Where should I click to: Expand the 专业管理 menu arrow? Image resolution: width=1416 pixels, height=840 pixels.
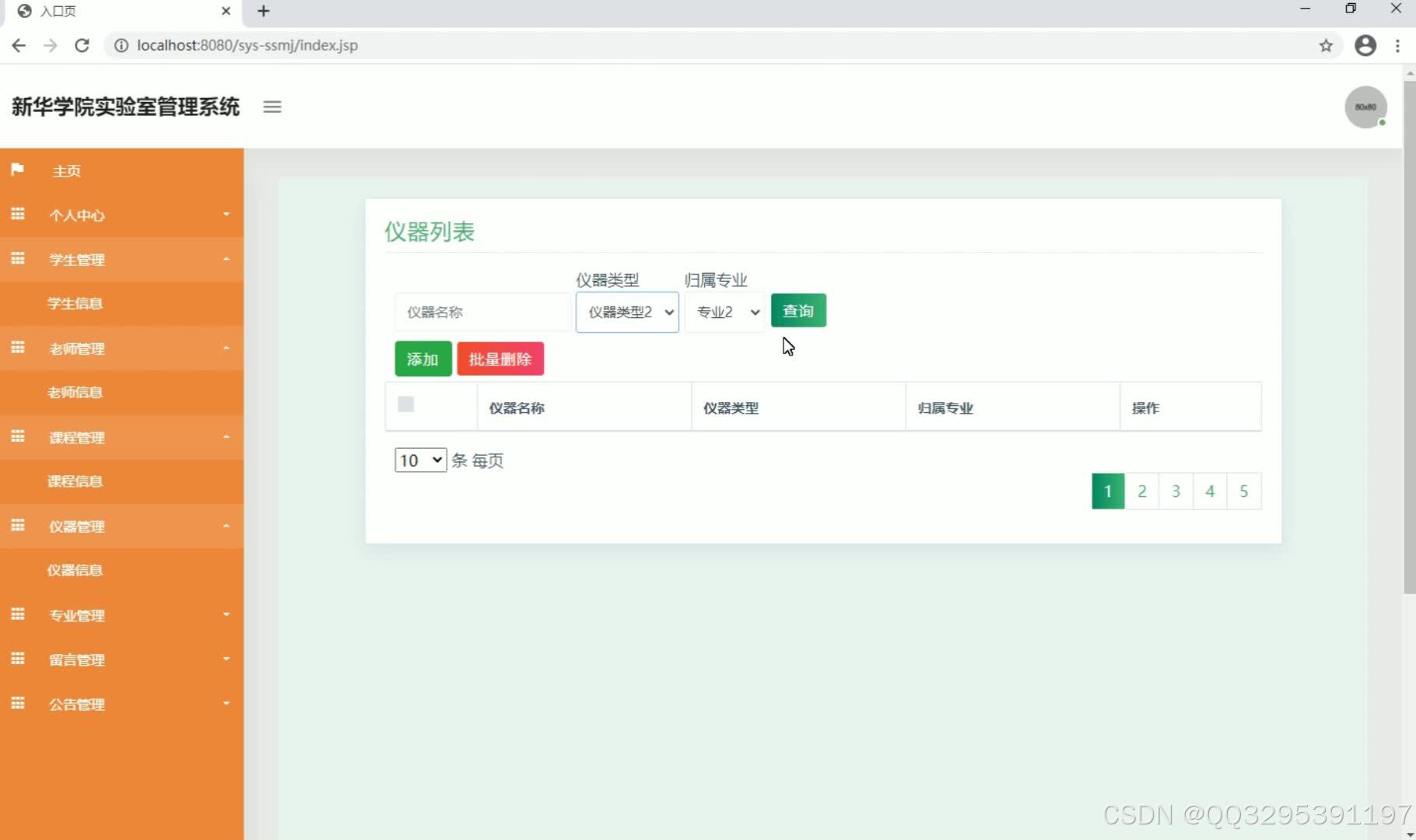tap(226, 614)
